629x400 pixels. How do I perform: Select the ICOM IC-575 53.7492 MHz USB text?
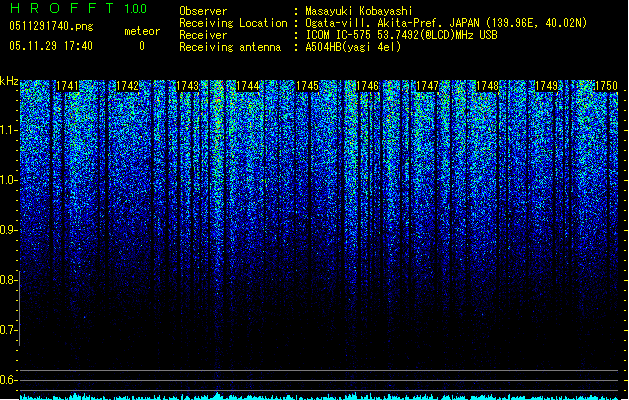401,35
